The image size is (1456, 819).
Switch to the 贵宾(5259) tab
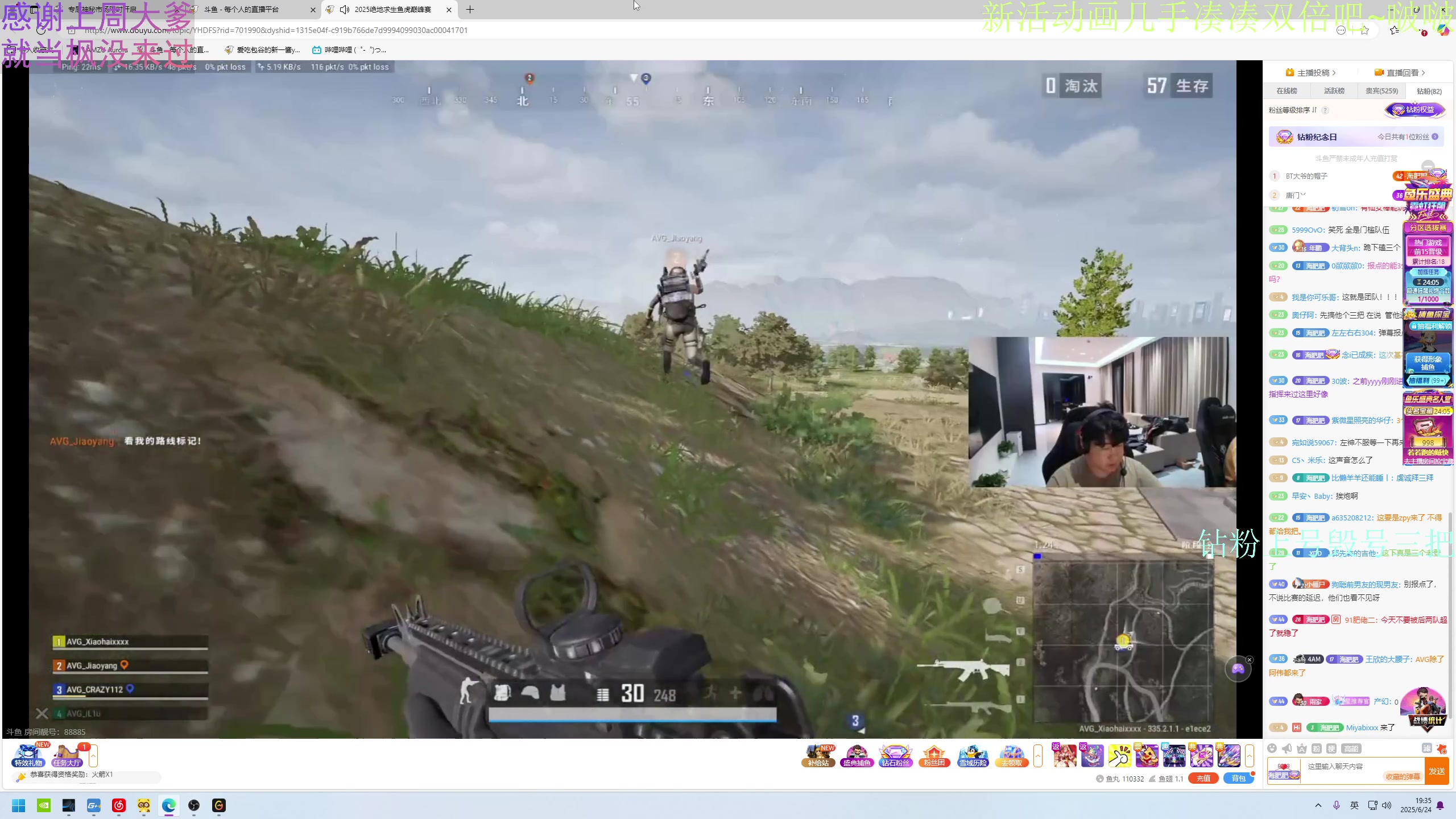pyautogui.click(x=1381, y=91)
